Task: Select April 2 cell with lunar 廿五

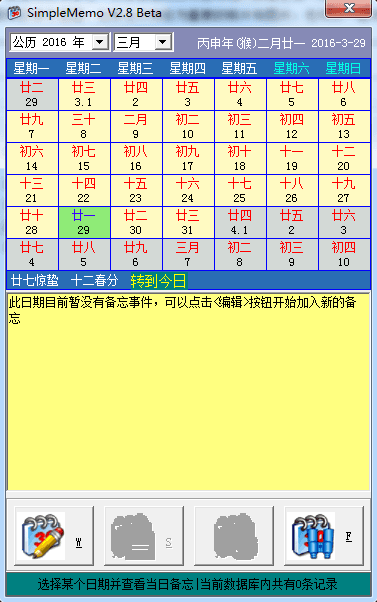Action: coord(292,223)
